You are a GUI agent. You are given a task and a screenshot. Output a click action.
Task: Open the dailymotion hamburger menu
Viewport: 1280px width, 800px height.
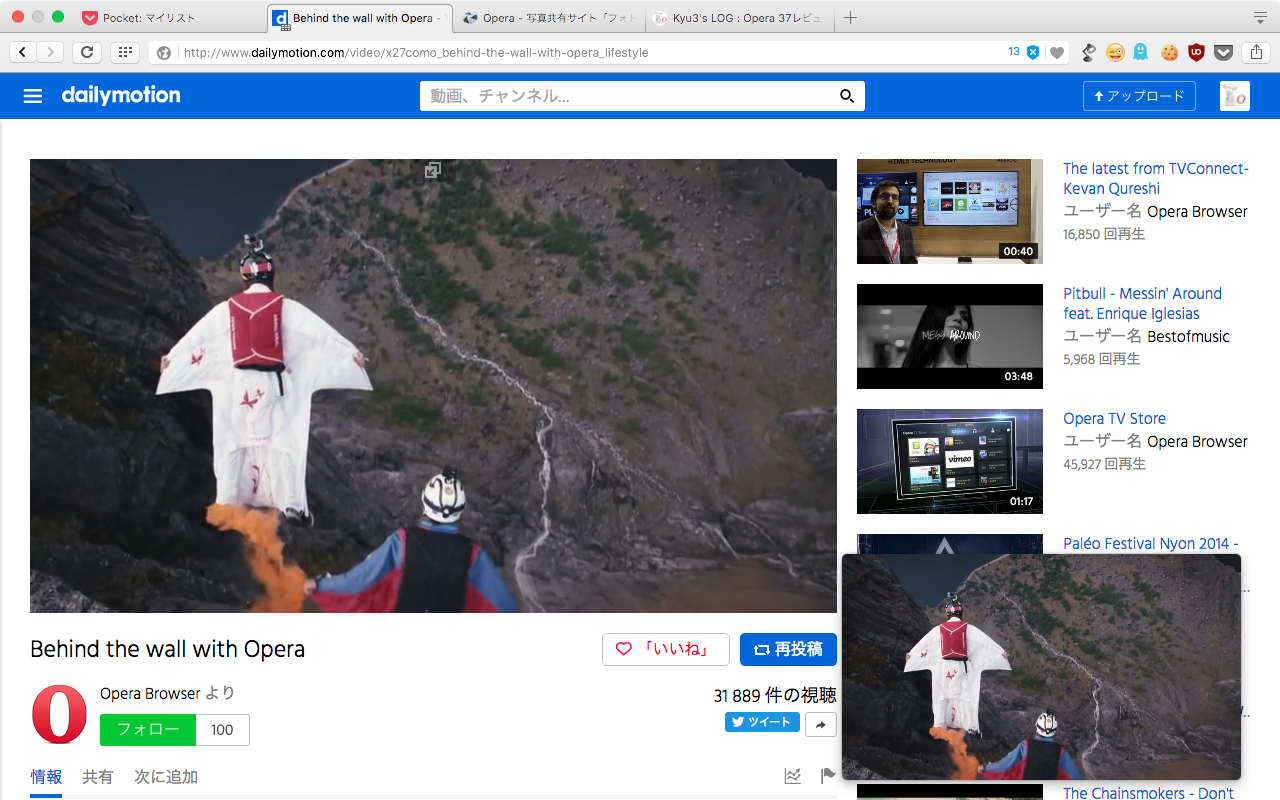(33, 96)
